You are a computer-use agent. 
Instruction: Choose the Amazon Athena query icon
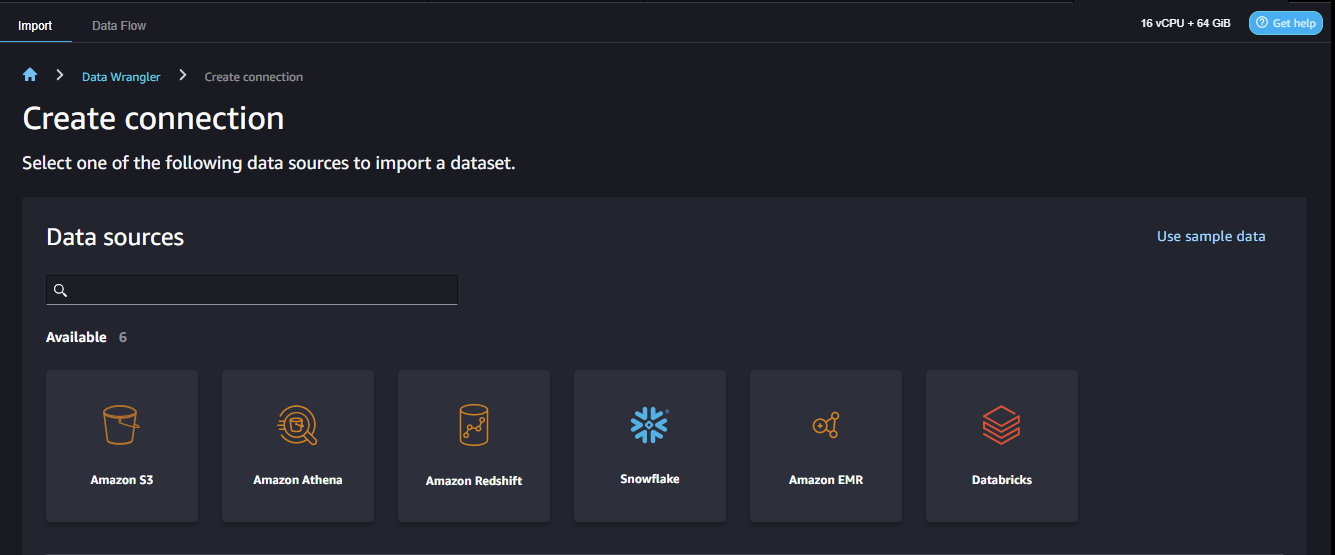tap(297, 425)
